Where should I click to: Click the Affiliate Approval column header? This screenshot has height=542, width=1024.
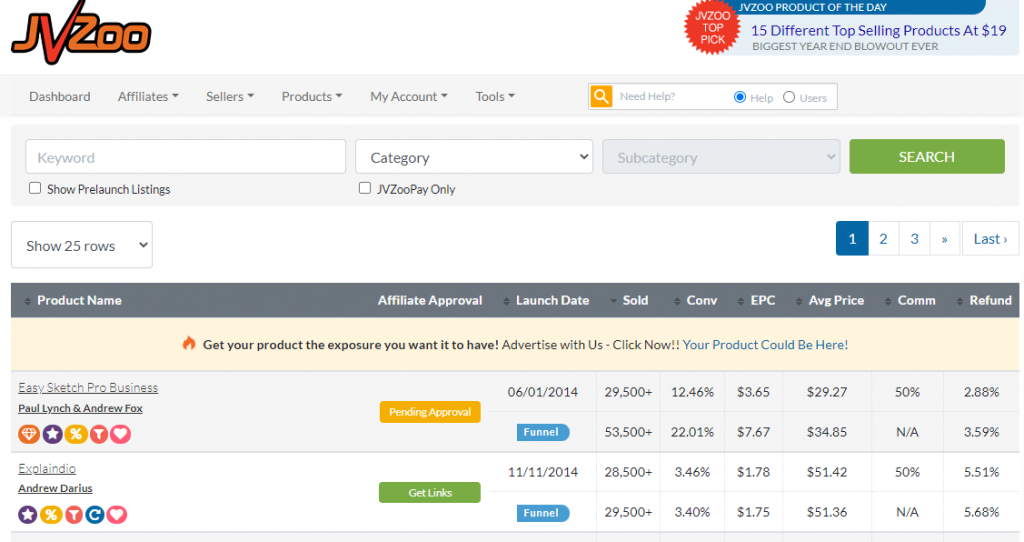tap(430, 300)
